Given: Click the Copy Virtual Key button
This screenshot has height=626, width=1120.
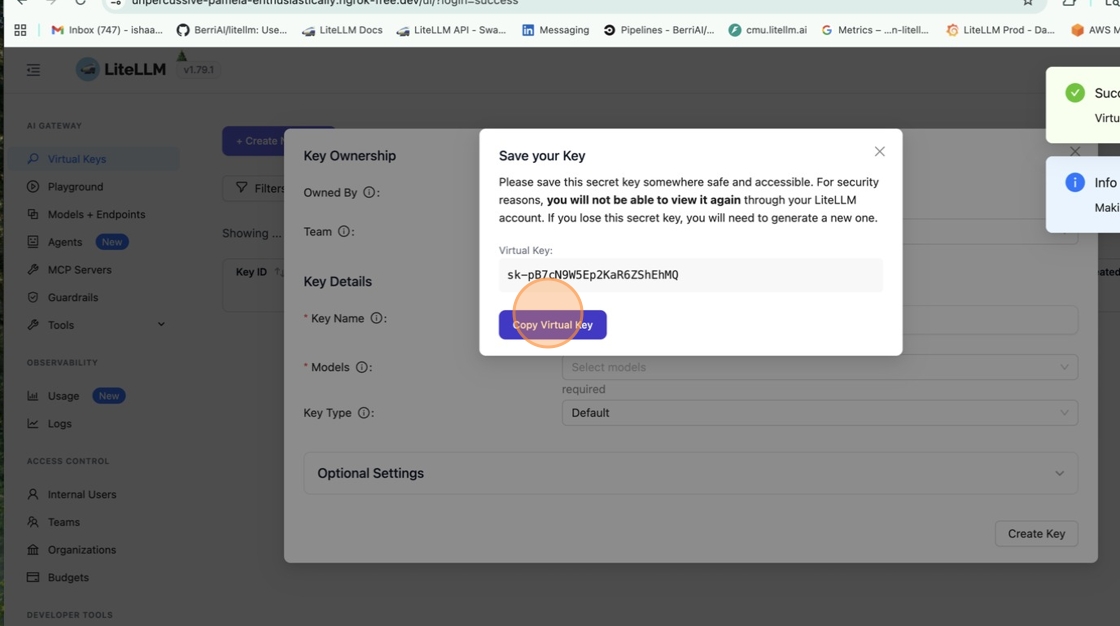Looking at the screenshot, I should (x=552, y=324).
